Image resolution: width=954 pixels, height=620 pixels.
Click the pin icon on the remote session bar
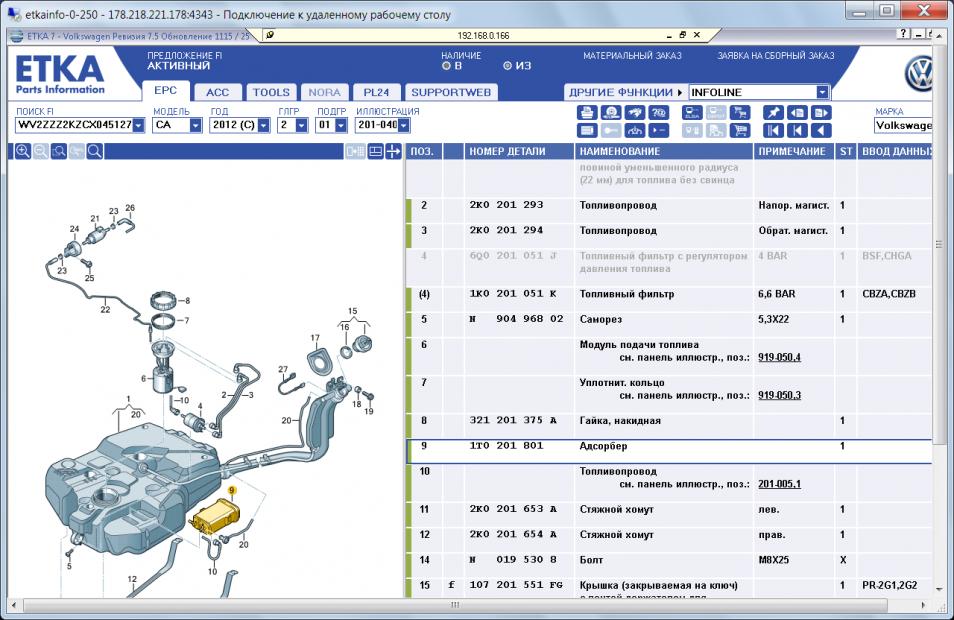pyautogui.click(x=270, y=35)
